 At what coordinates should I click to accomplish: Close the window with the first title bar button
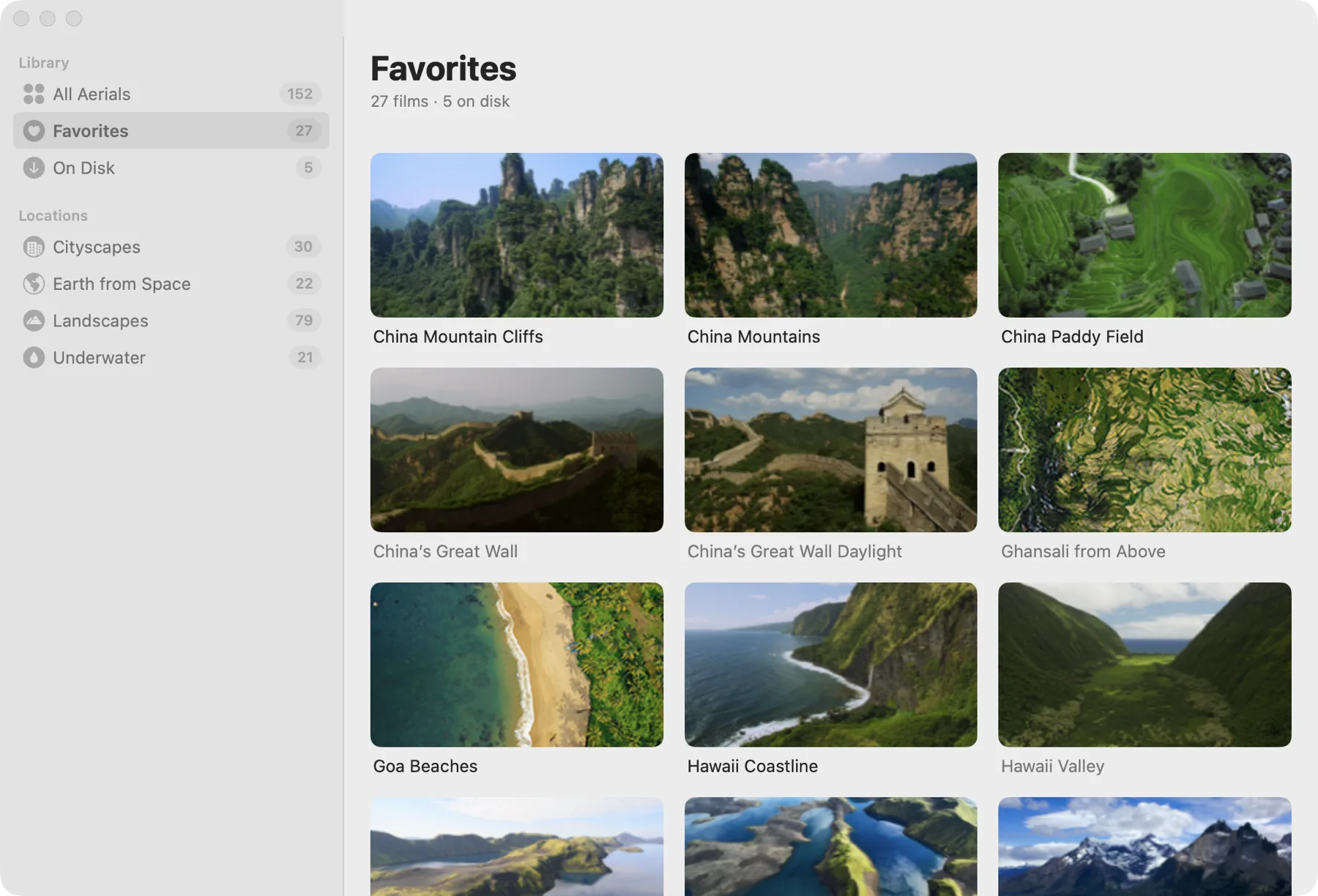point(21,18)
